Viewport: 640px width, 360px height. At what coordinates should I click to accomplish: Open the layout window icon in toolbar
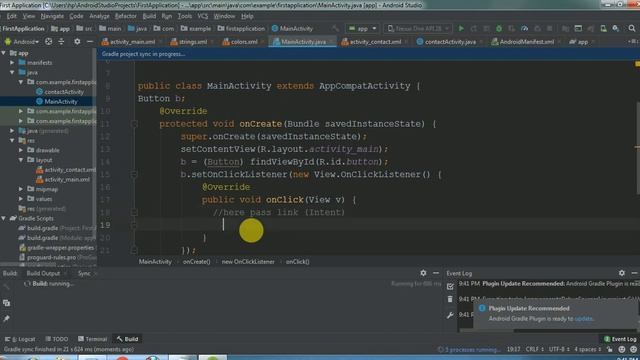pyautogui.click(x=578, y=29)
